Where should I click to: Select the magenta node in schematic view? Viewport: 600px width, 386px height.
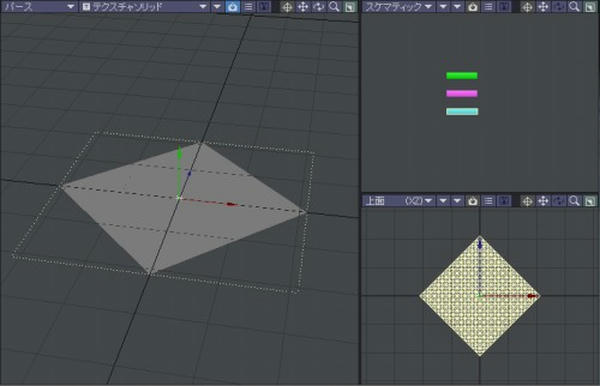(462, 93)
